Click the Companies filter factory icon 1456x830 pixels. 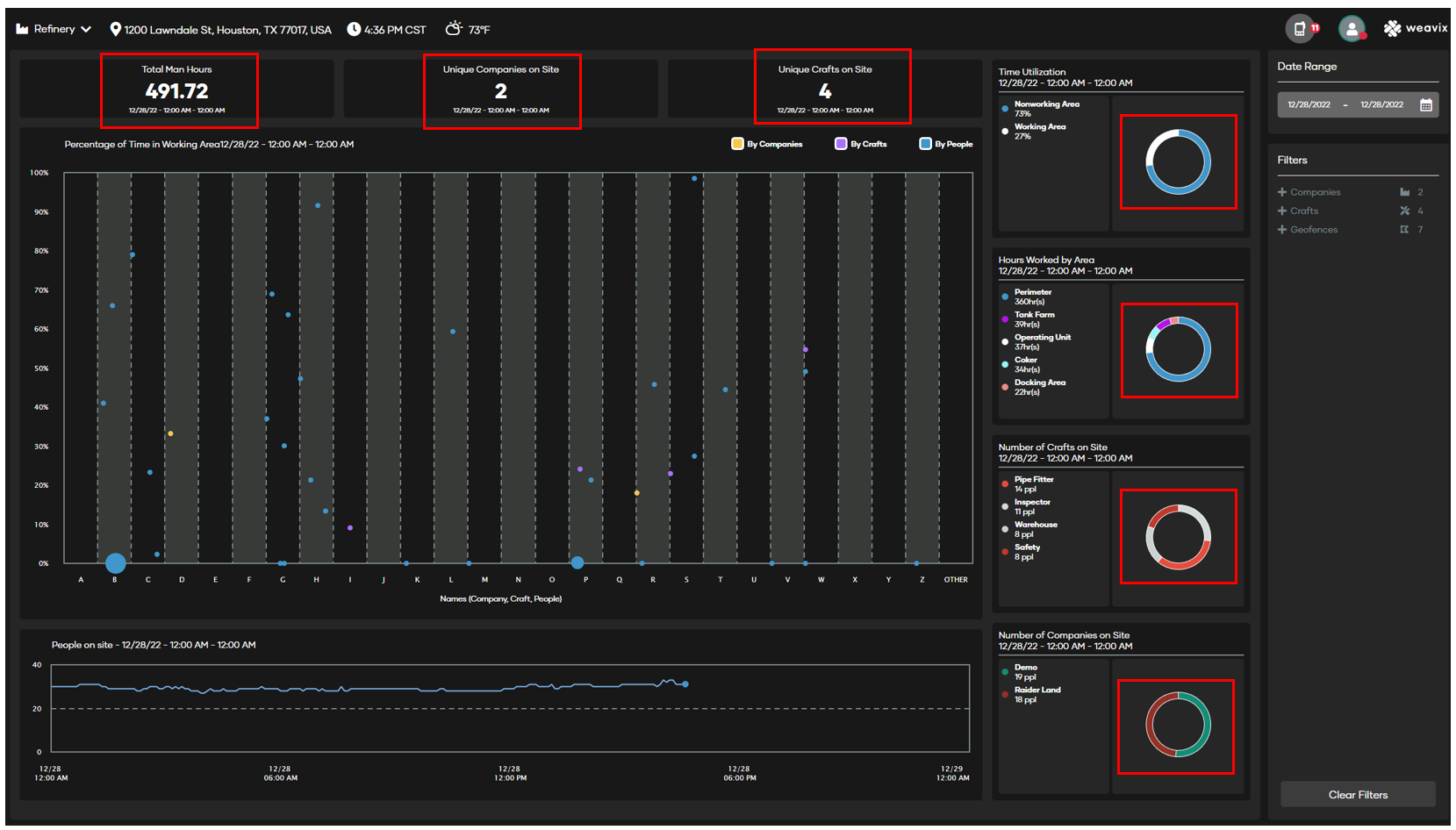(1404, 192)
